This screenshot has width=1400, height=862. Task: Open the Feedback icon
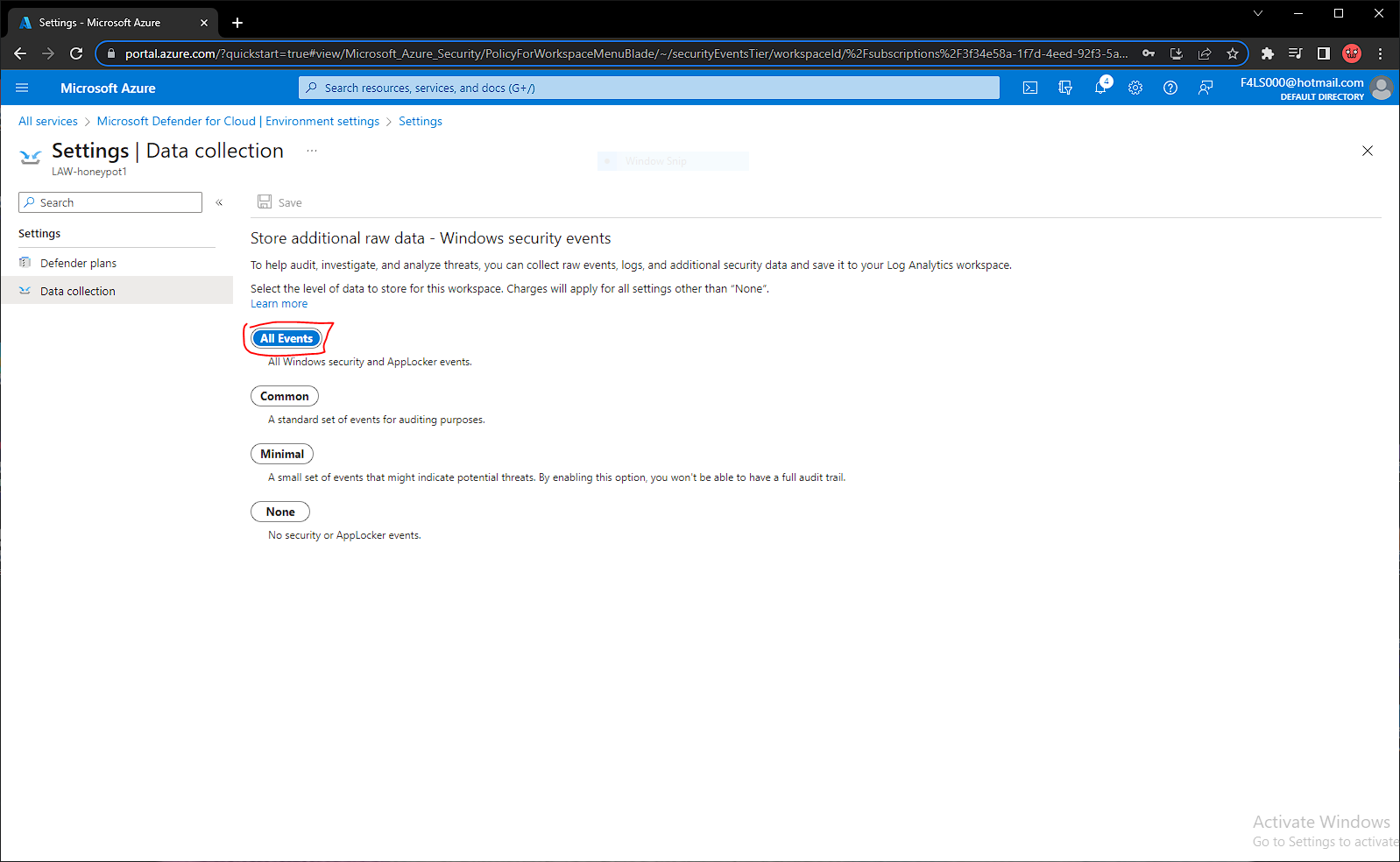[x=1206, y=88]
